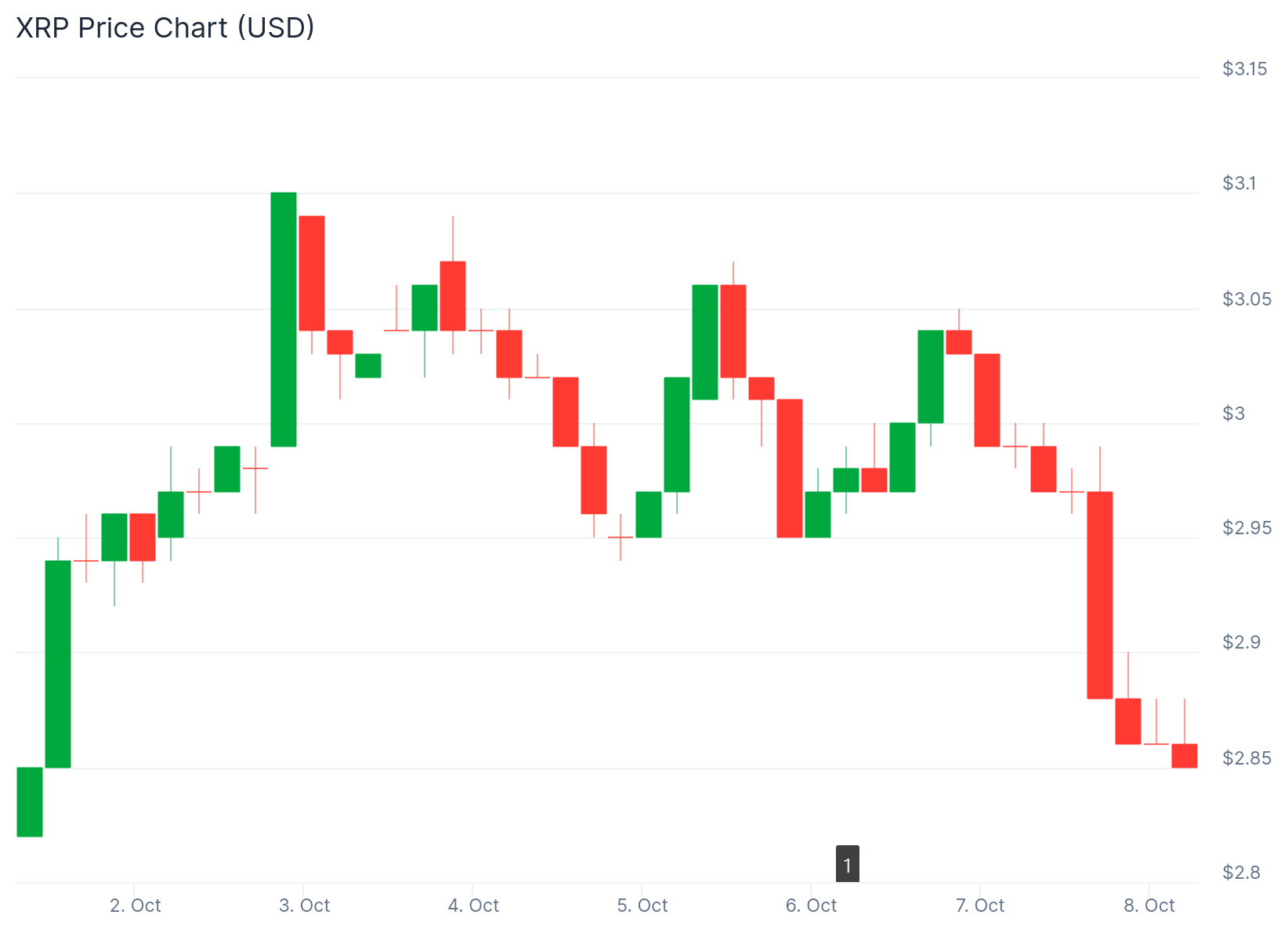This screenshot has width=1288, height=940.
Task: Click the 5. Oct date label
Action: 642,906
